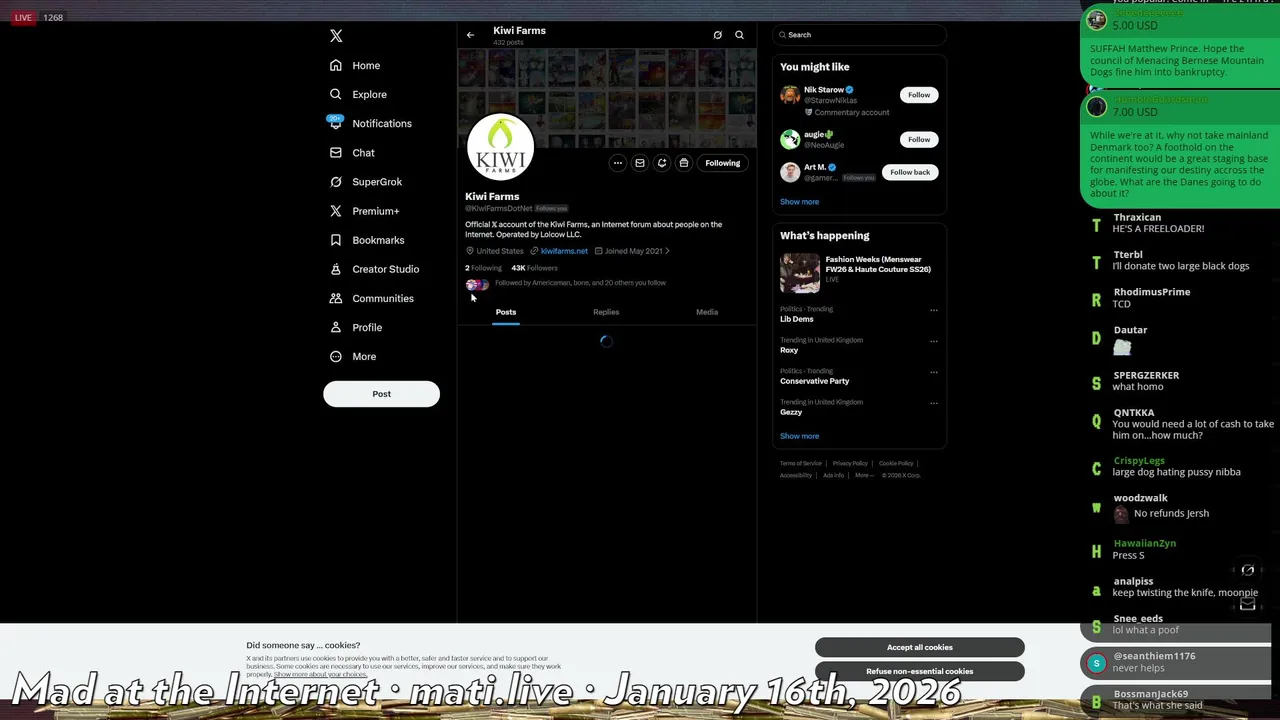Click the Post button
The height and width of the screenshot is (720, 1280).
tap(381, 394)
